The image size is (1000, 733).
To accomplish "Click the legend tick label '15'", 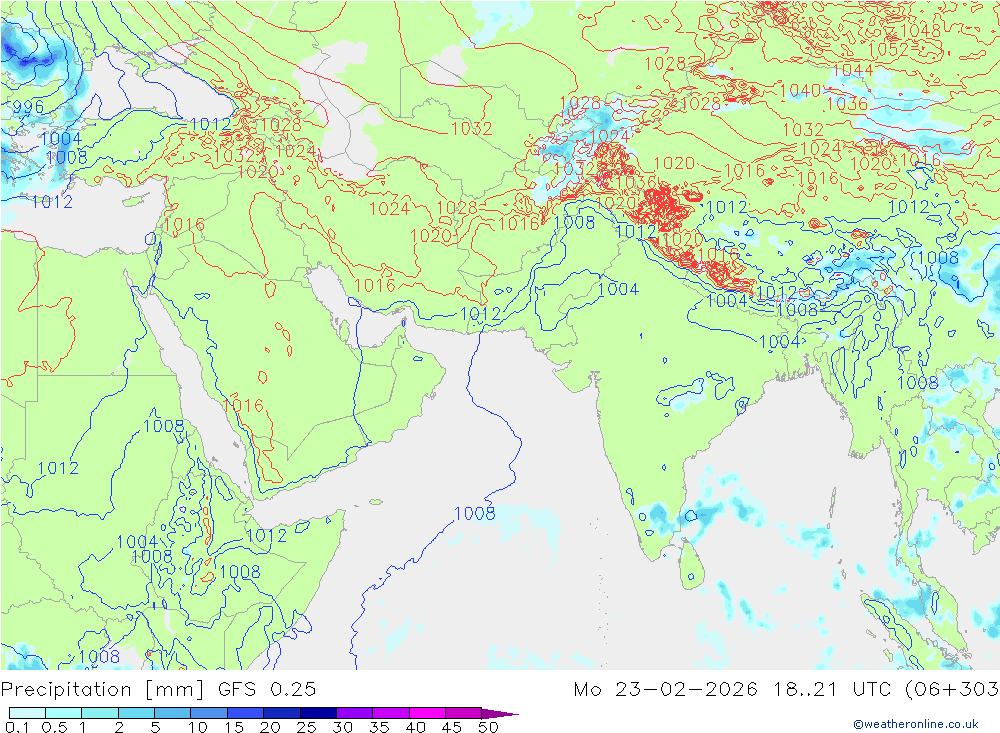I will [x=234, y=727].
